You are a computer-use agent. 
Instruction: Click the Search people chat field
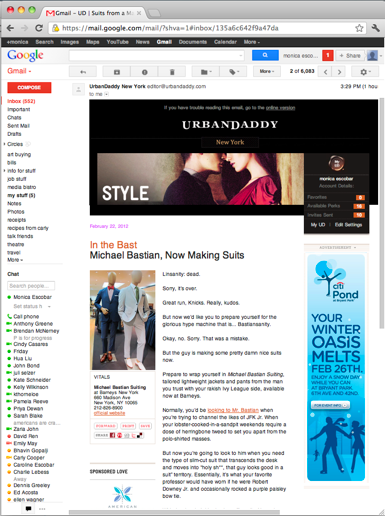(x=31, y=286)
